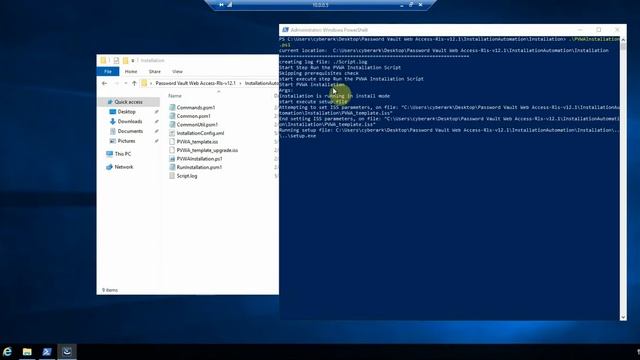
Task: Click the InstallationConfig.xml file icon
Action: point(172,133)
